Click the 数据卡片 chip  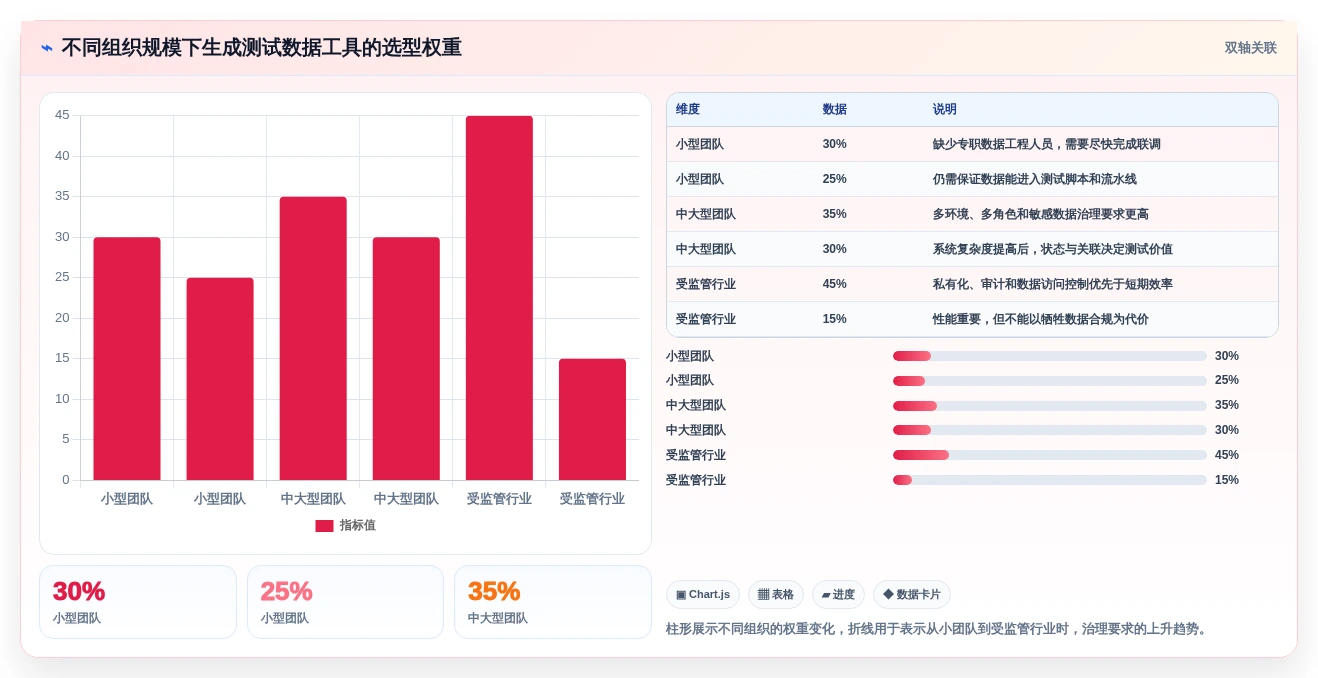[x=912, y=595]
